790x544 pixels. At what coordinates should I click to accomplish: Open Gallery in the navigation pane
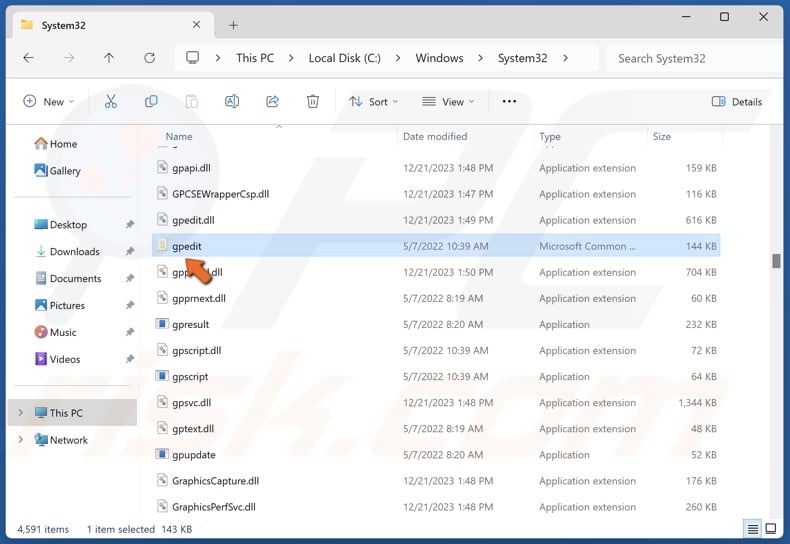point(57,171)
